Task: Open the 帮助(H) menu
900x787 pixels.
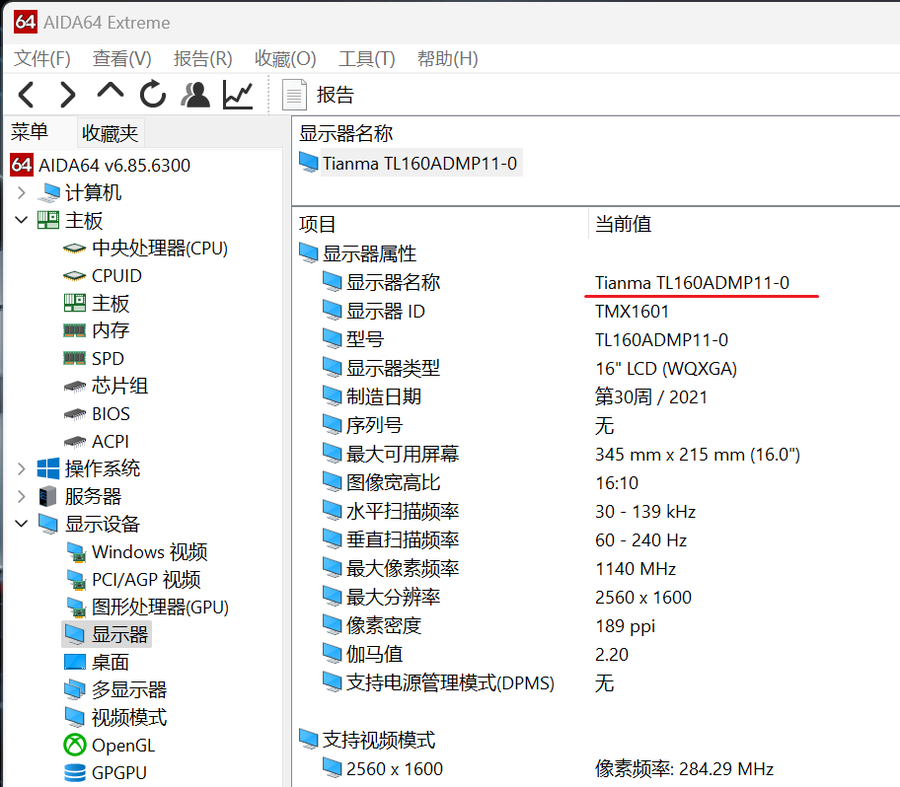Action: tap(447, 58)
